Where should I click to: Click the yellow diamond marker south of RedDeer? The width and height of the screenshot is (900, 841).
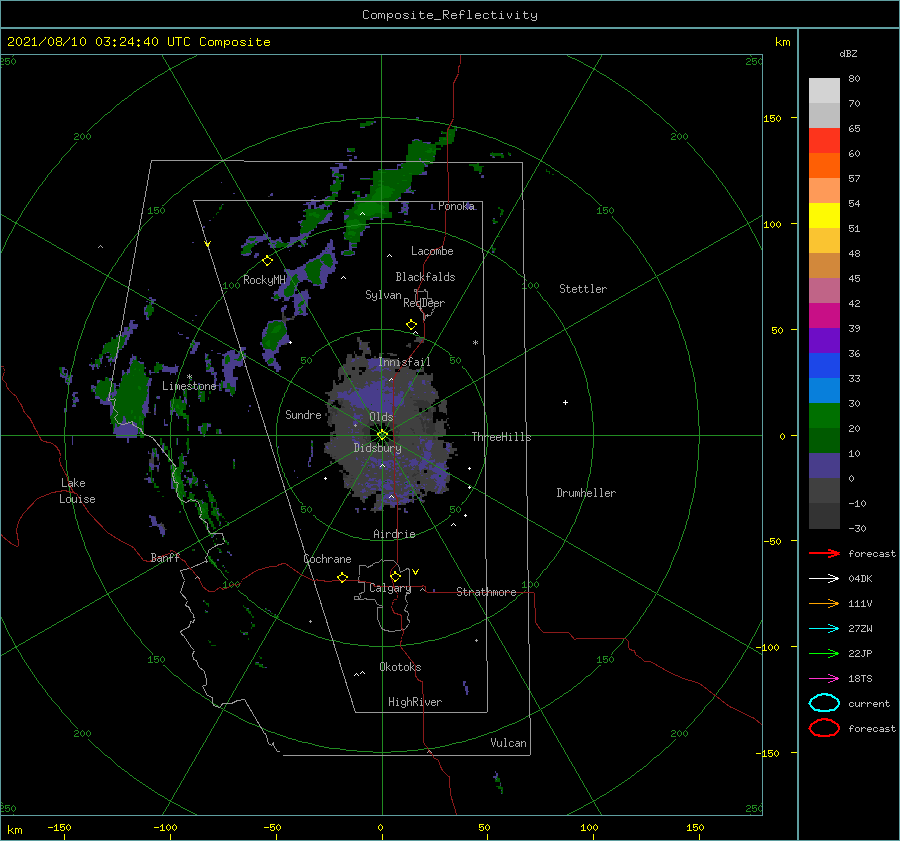point(411,325)
